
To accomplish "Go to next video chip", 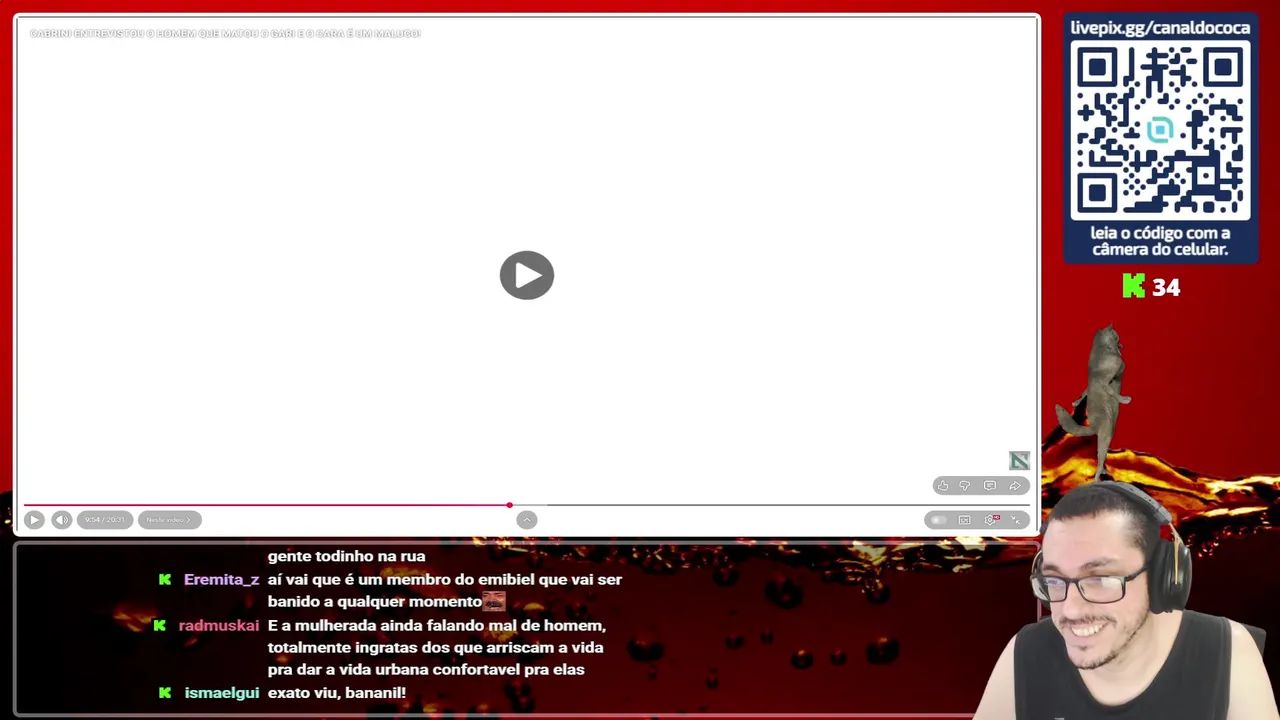I will pos(169,520).
